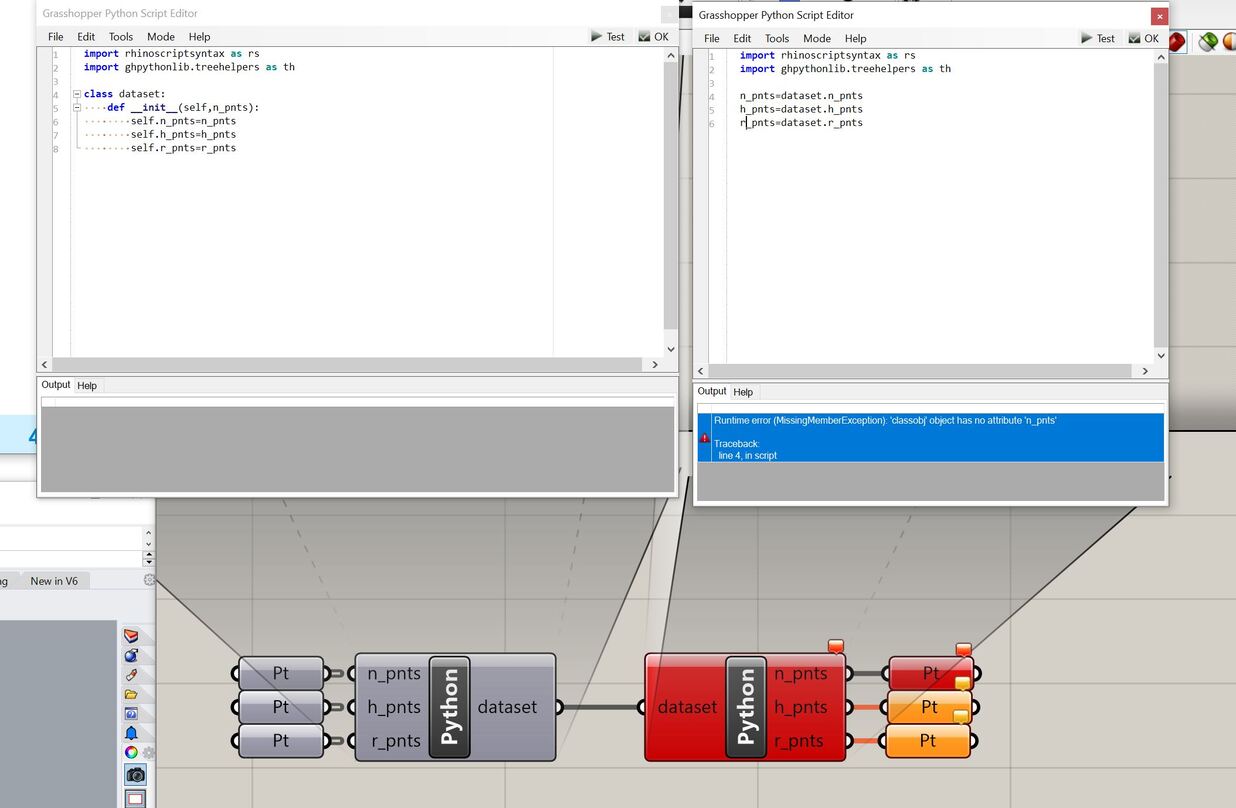The width and height of the screenshot is (1236, 808).
Task: Open File menu in right script editor
Action: coord(712,39)
